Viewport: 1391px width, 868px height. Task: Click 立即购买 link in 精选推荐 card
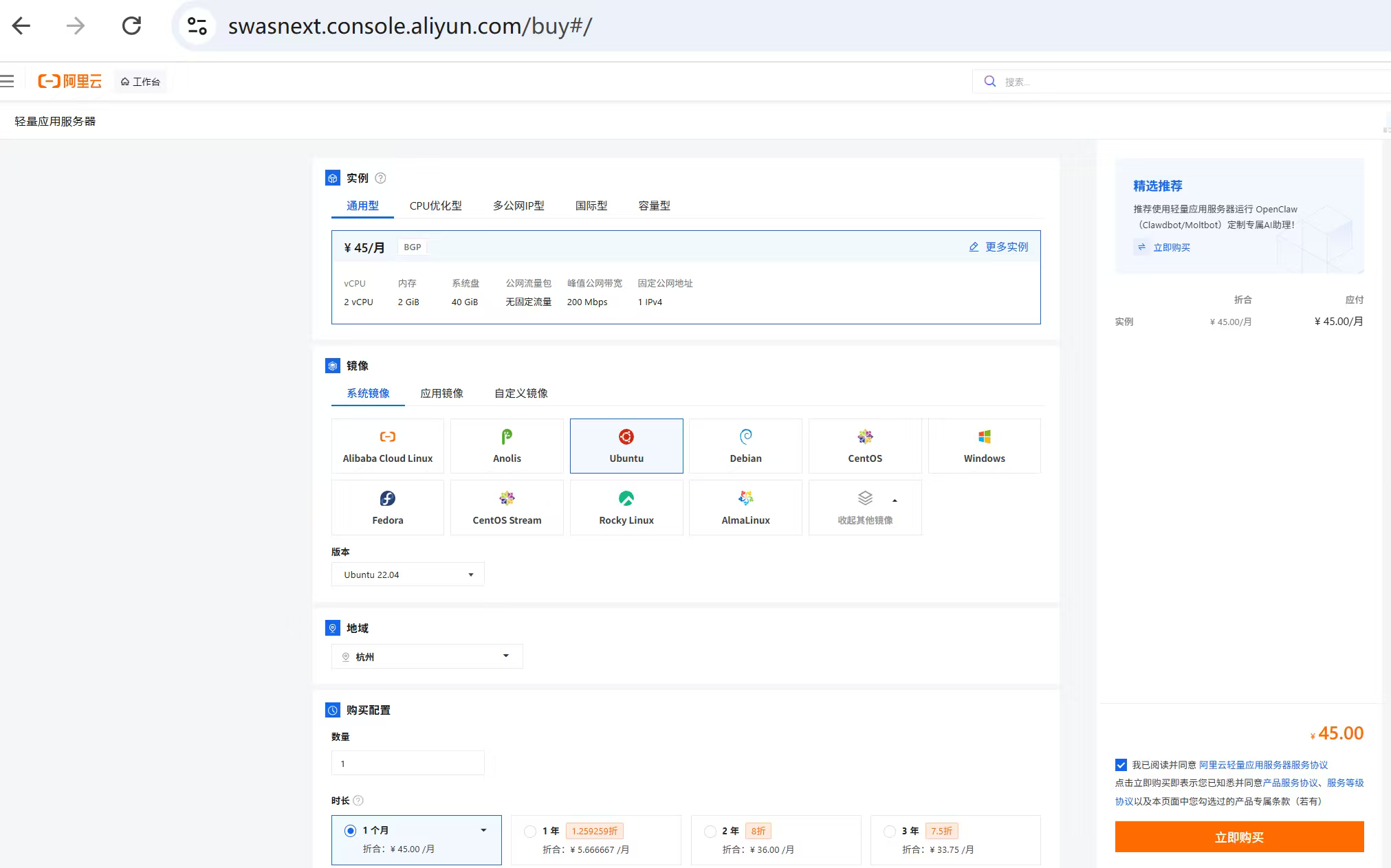pos(1171,247)
